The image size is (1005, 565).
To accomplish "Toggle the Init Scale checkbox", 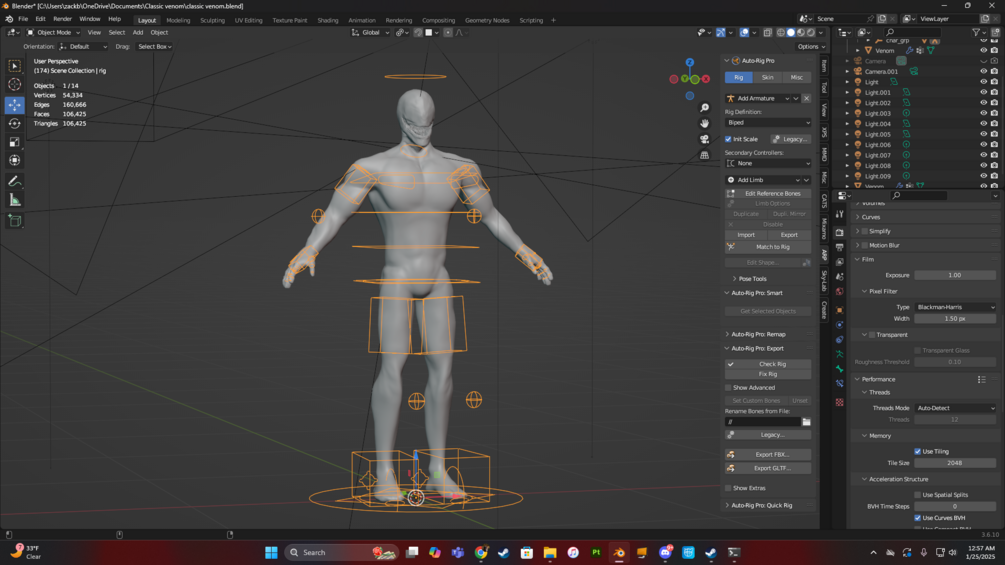I will pyautogui.click(x=728, y=139).
